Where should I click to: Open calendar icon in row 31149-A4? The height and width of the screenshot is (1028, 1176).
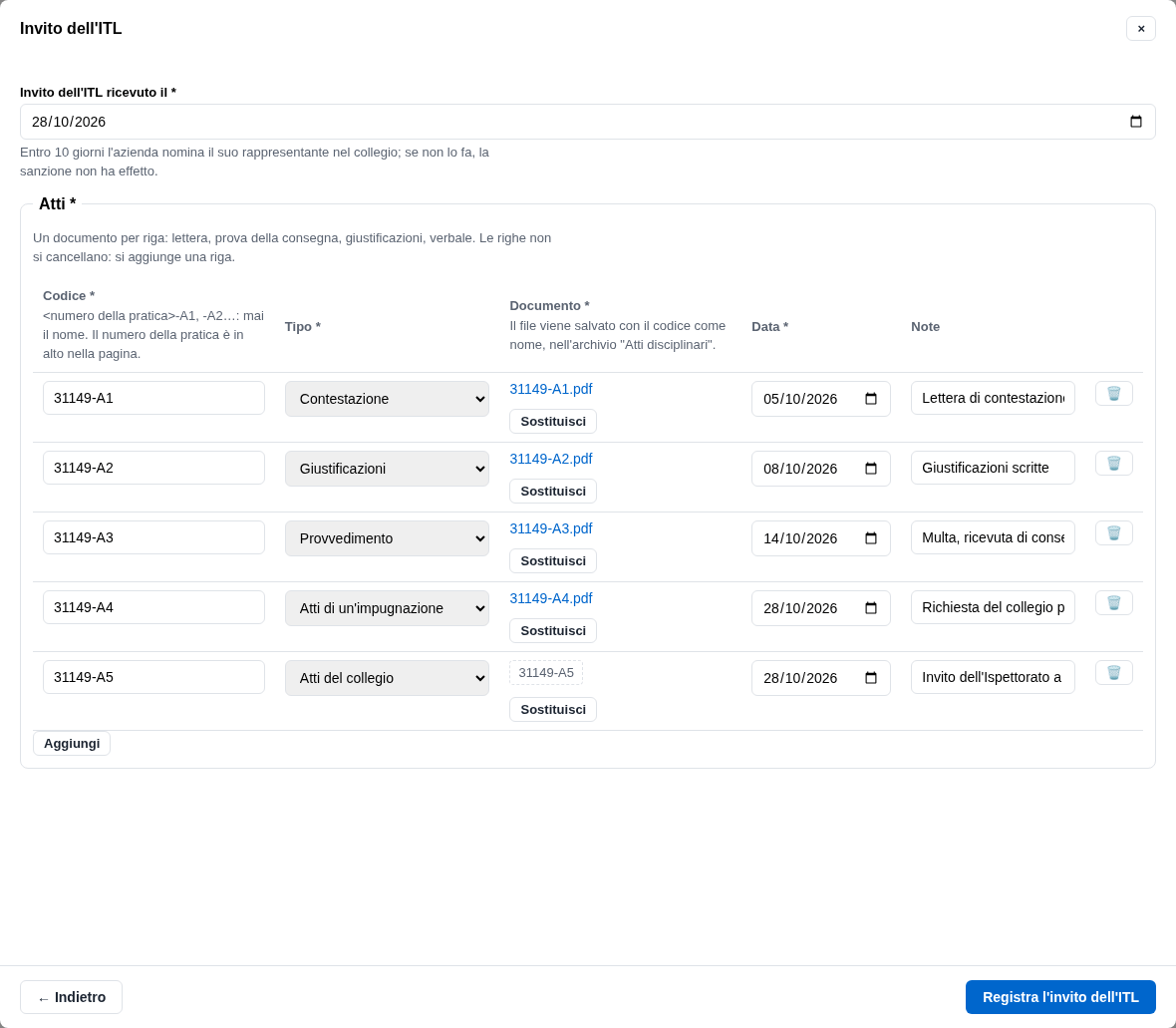pos(871,608)
